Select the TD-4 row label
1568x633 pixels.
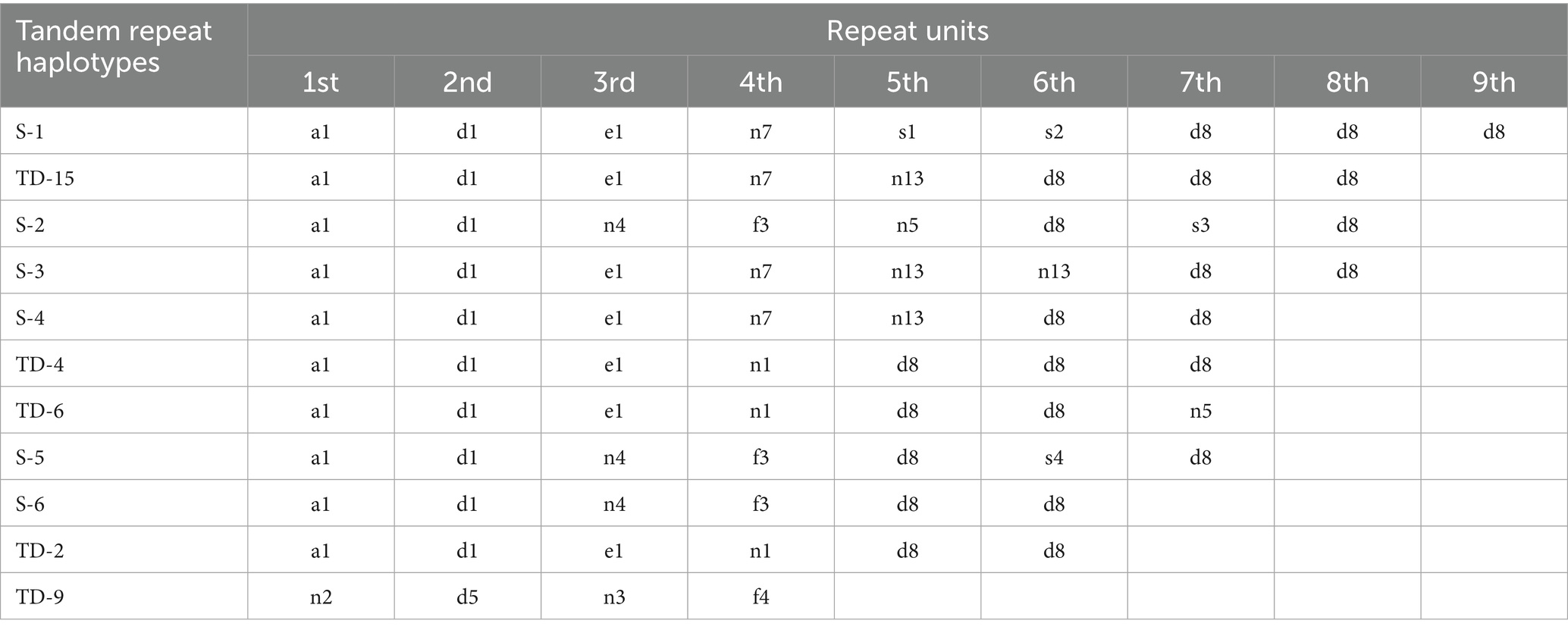pos(40,365)
